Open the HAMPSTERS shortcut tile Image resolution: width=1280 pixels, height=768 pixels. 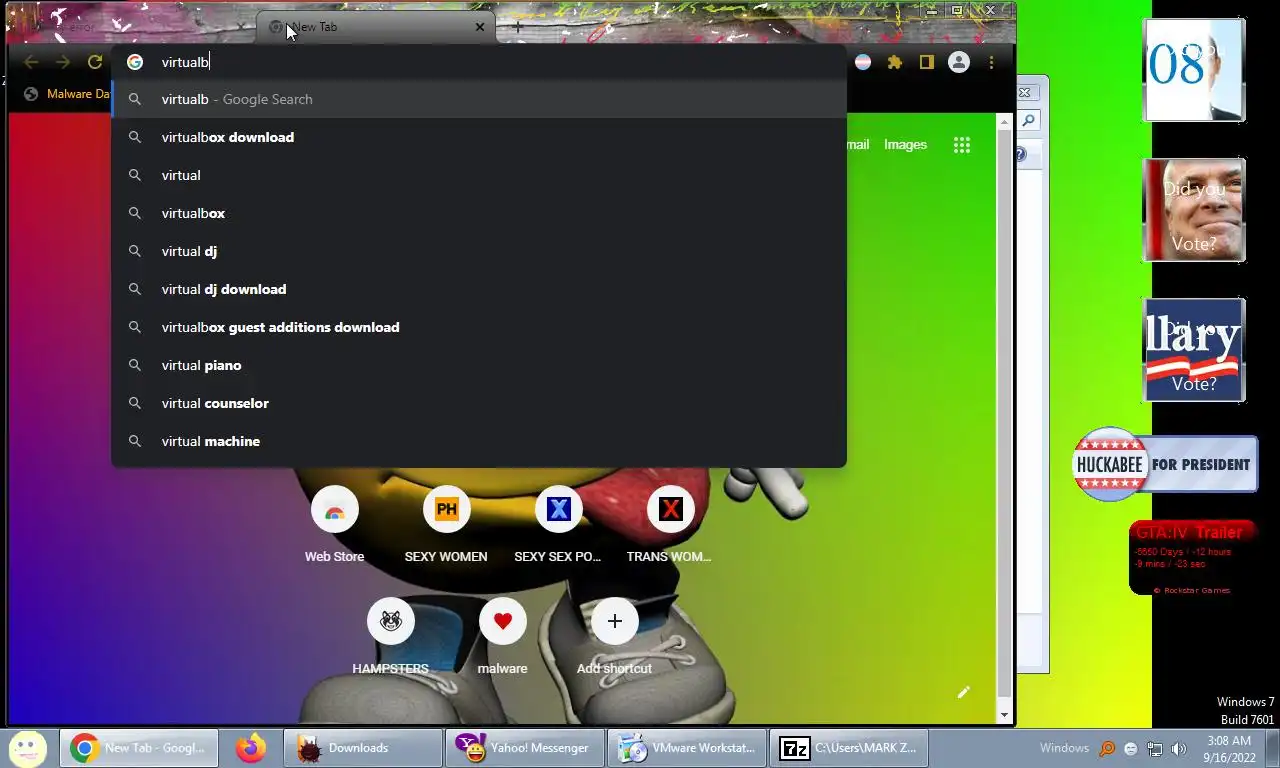tap(390, 637)
